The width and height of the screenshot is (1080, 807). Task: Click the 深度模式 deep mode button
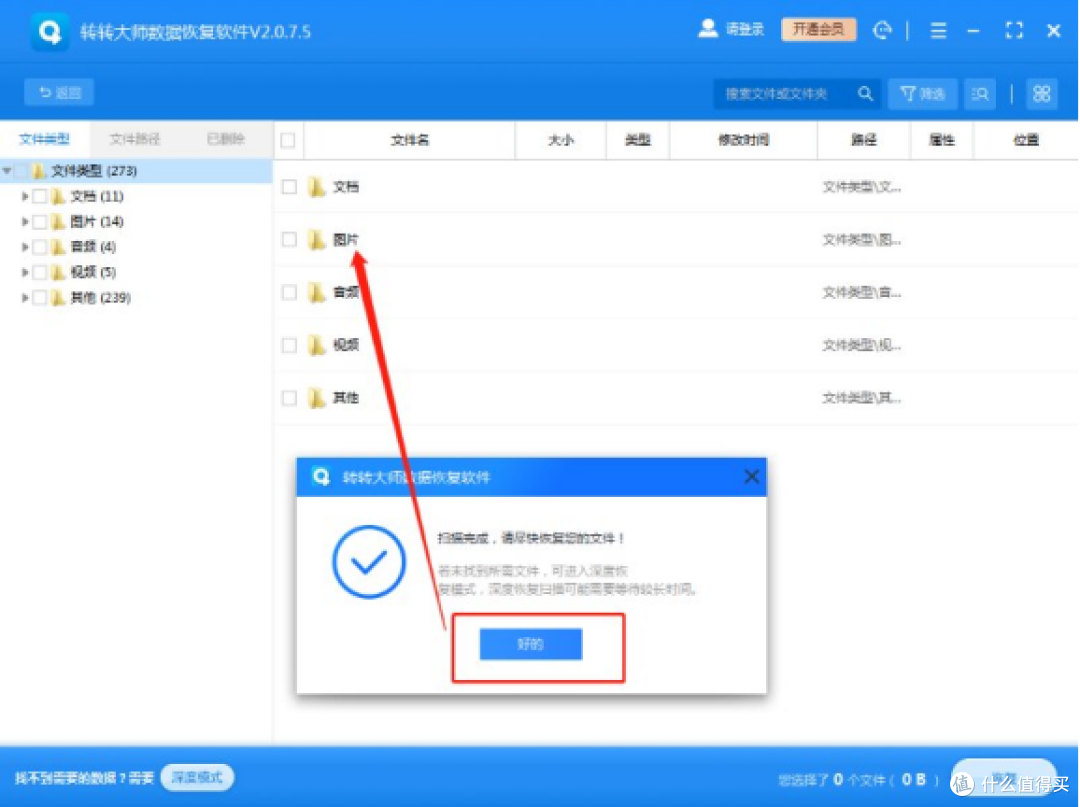[197, 777]
